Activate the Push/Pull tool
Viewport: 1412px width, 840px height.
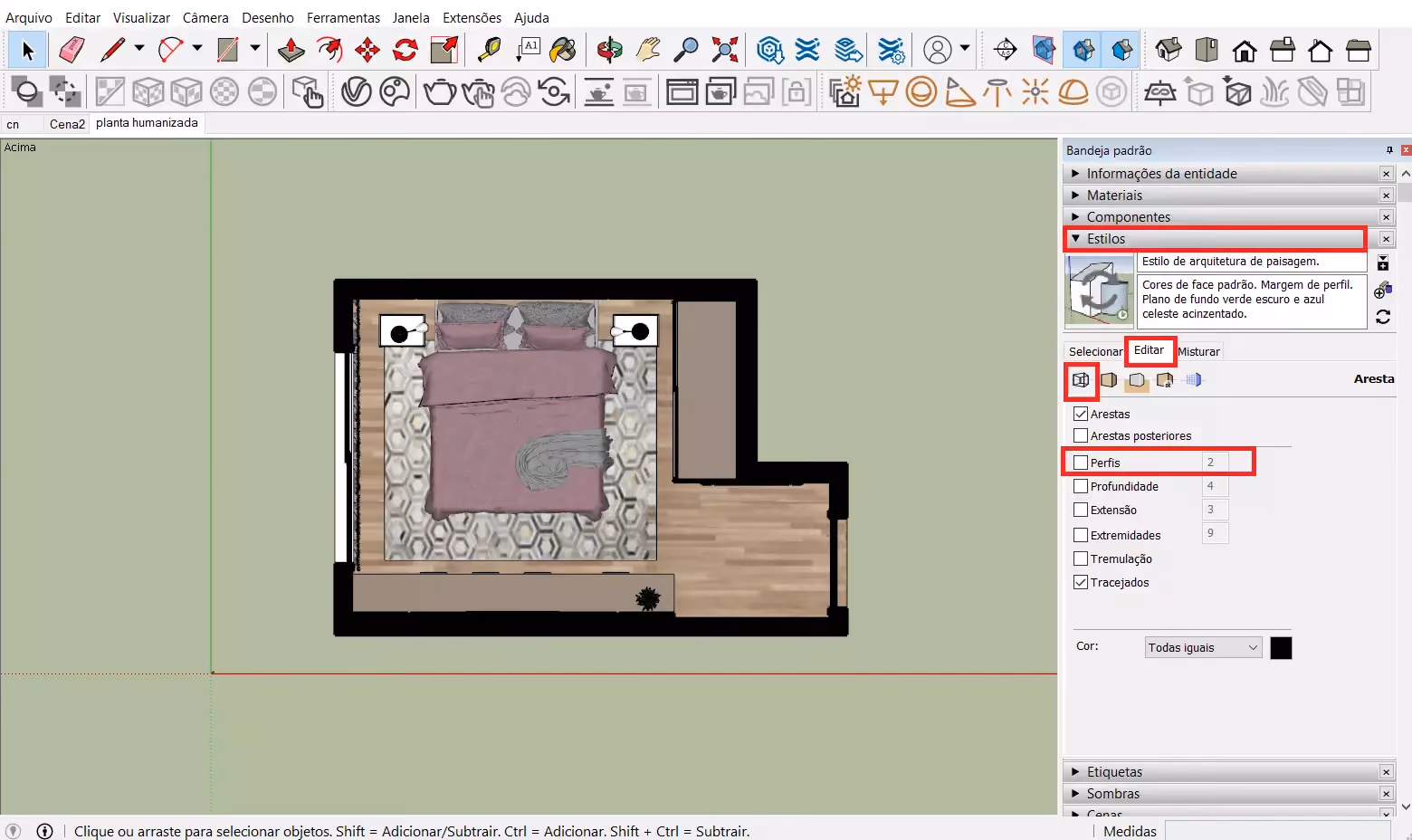click(x=291, y=50)
